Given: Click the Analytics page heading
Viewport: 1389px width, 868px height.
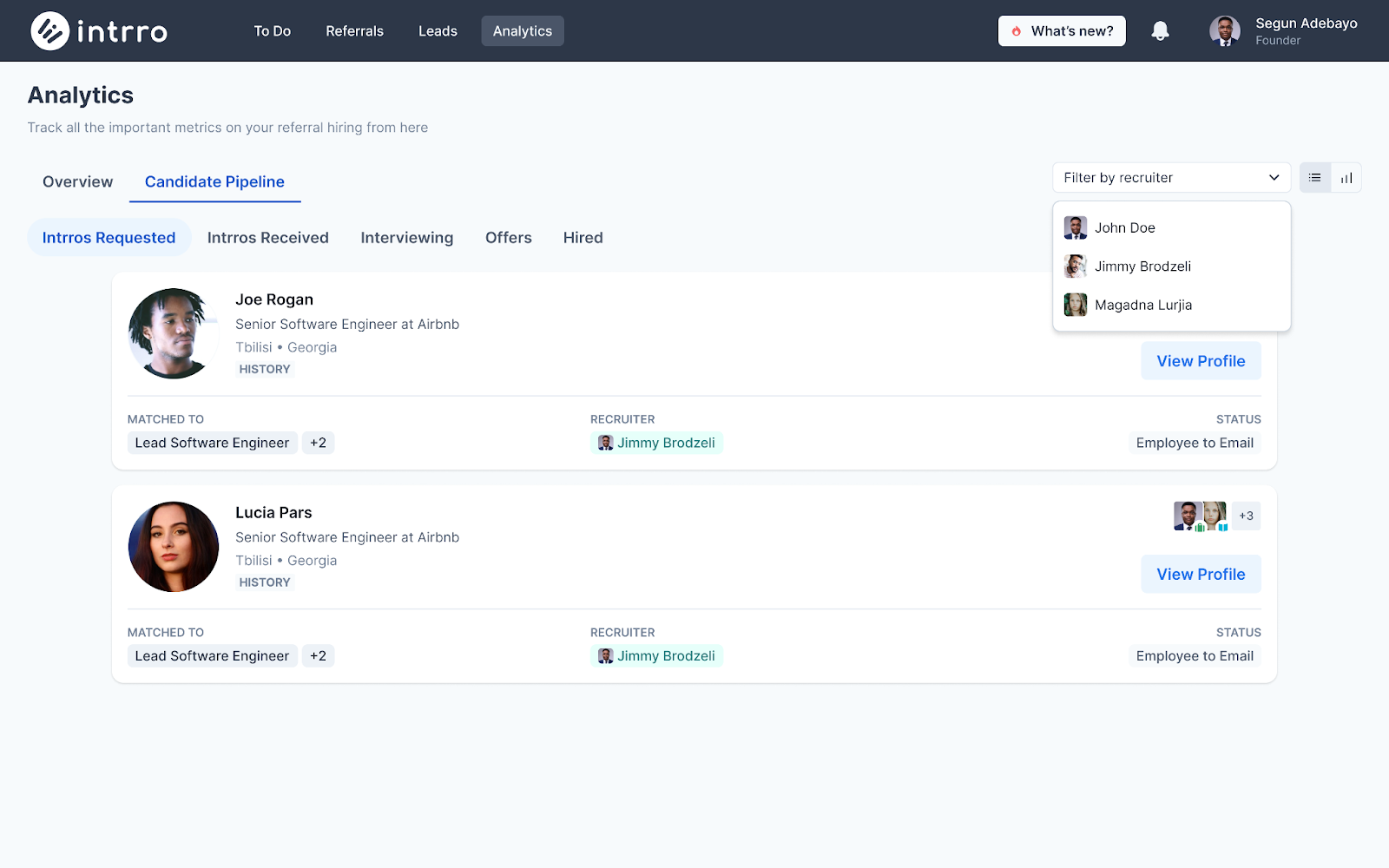Looking at the screenshot, I should (x=81, y=95).
